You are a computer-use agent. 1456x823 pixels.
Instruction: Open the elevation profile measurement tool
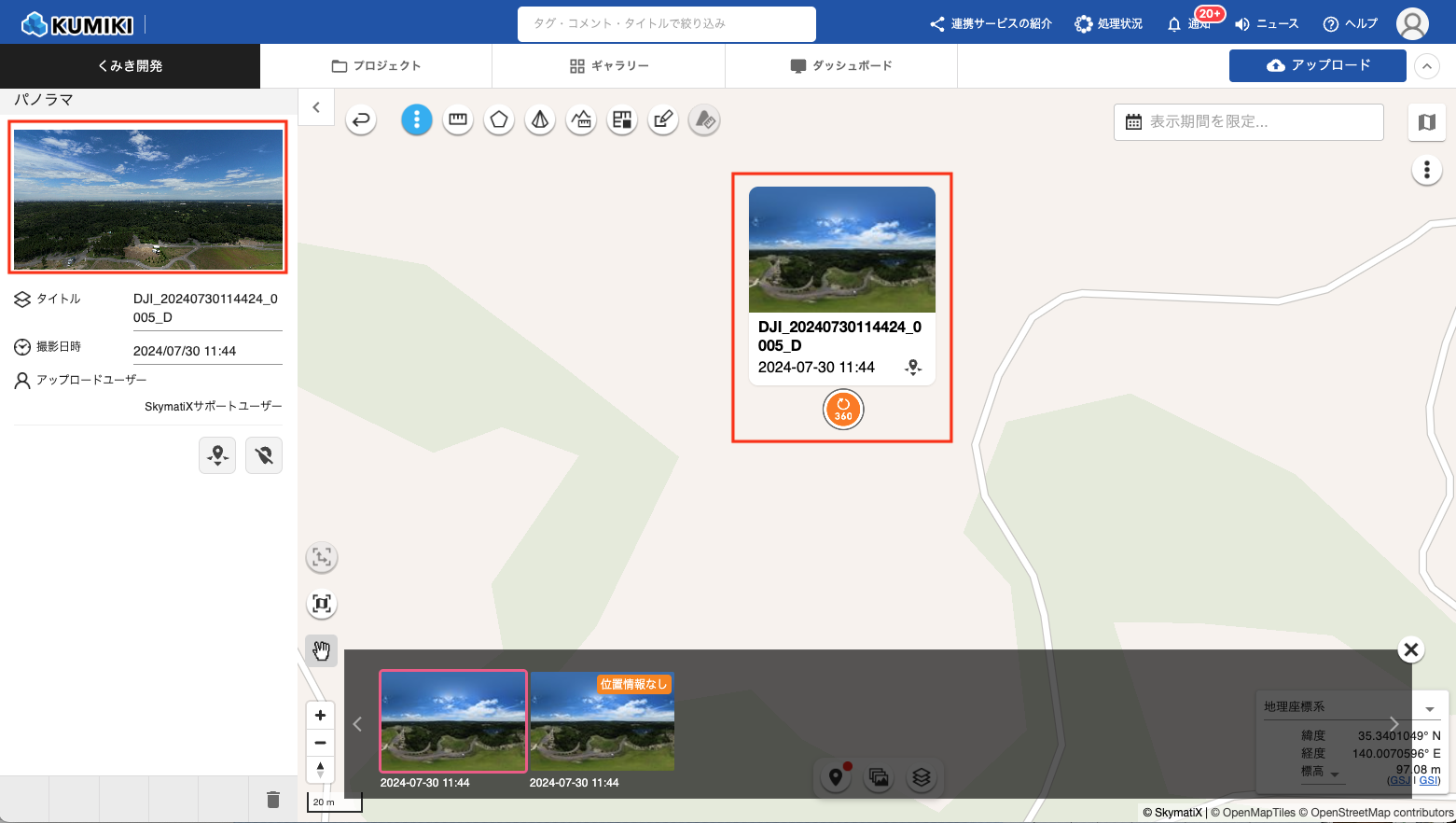[x=581, y=119]
